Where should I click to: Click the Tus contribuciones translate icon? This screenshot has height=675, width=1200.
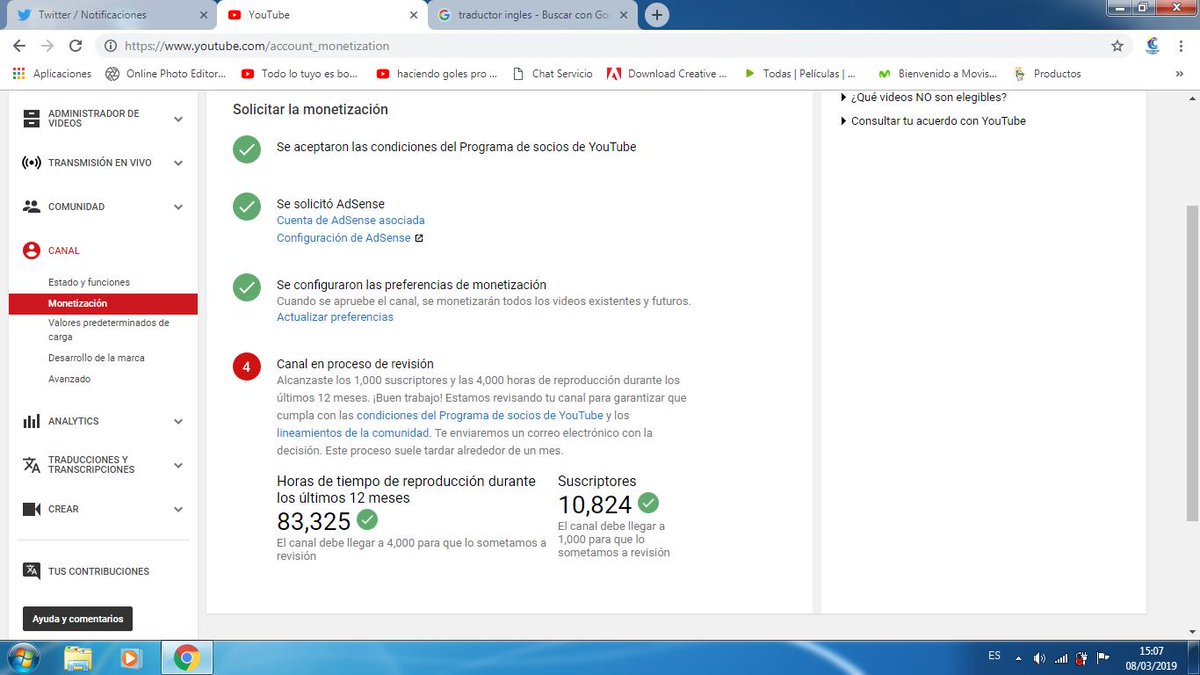pos(31,571)
